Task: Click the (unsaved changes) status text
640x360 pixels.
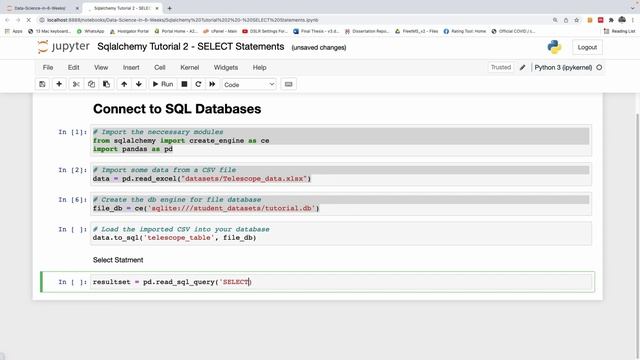Action: pos(319,47)
